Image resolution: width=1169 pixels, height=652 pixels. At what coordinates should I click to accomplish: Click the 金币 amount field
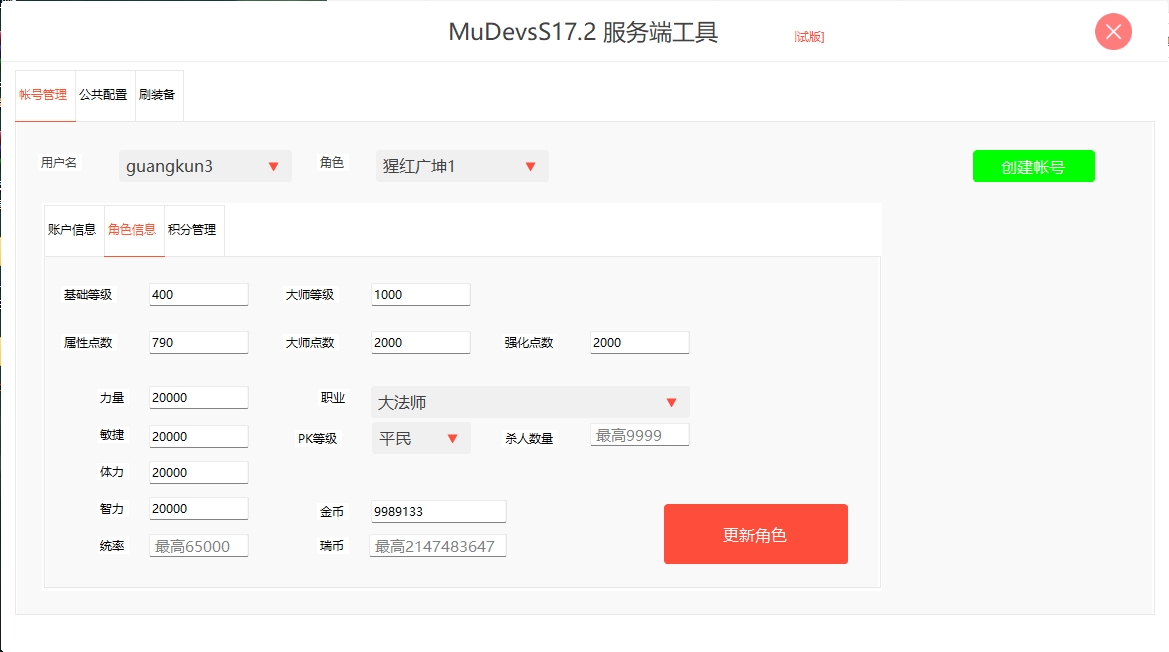point(438,511)
